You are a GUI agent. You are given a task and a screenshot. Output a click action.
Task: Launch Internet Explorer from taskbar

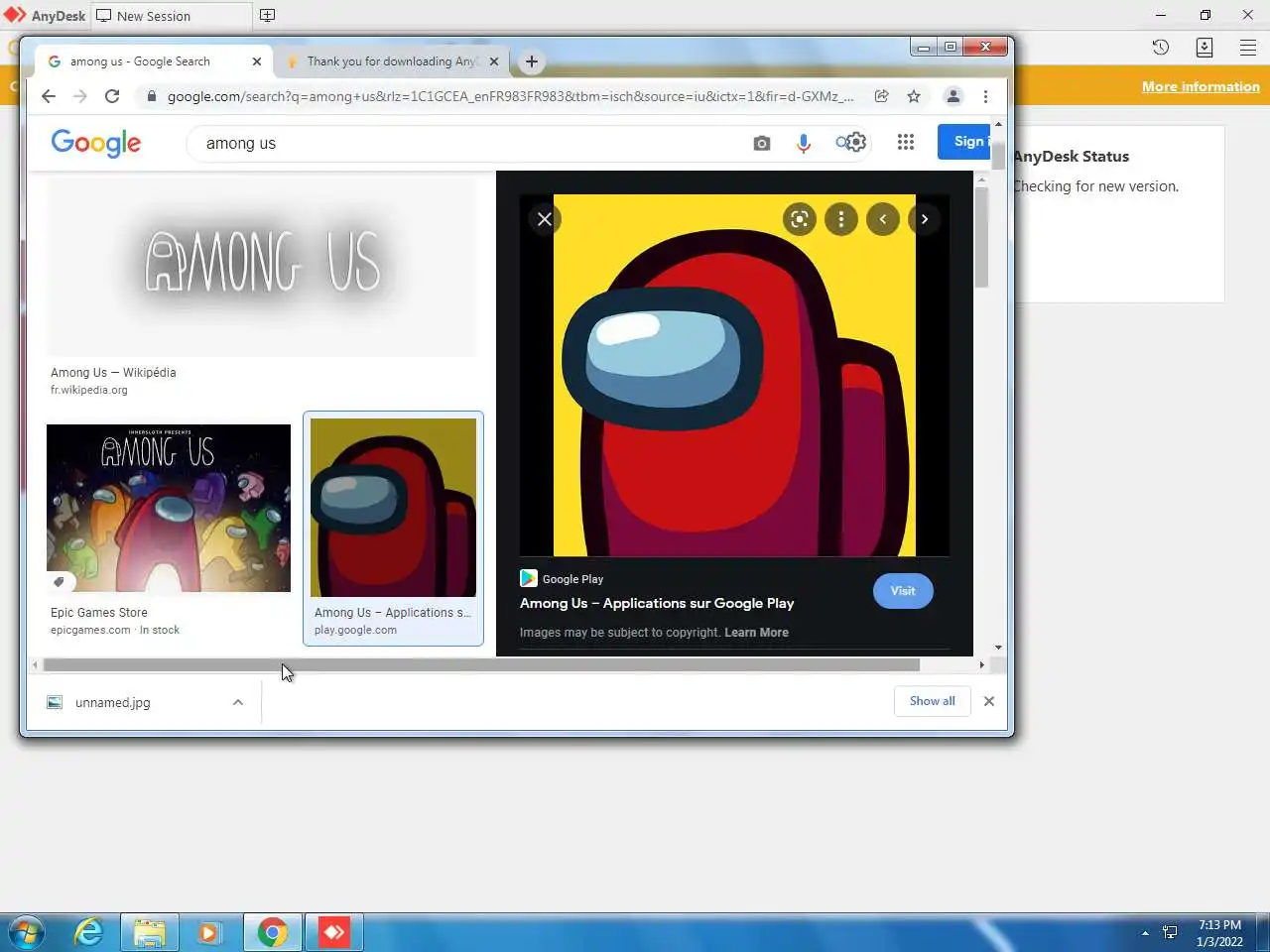(x=88, y=932)
